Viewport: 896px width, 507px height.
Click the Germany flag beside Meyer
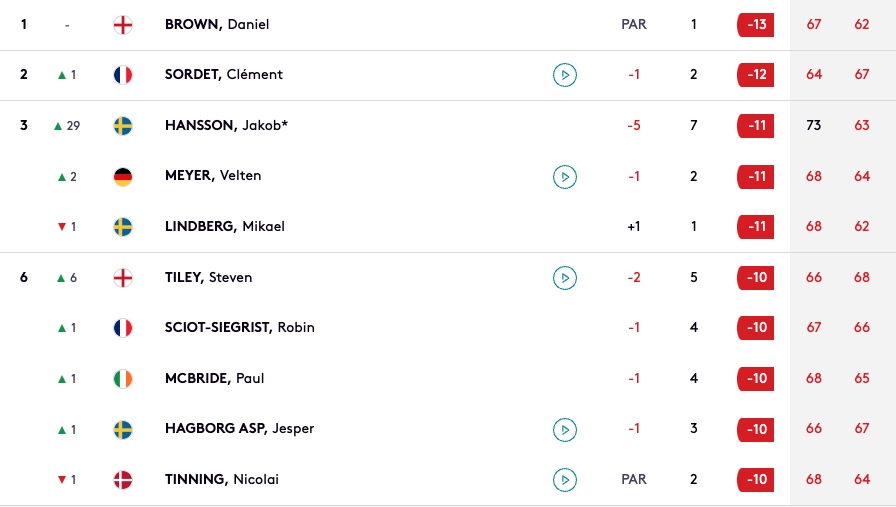(x=123, y=177)
